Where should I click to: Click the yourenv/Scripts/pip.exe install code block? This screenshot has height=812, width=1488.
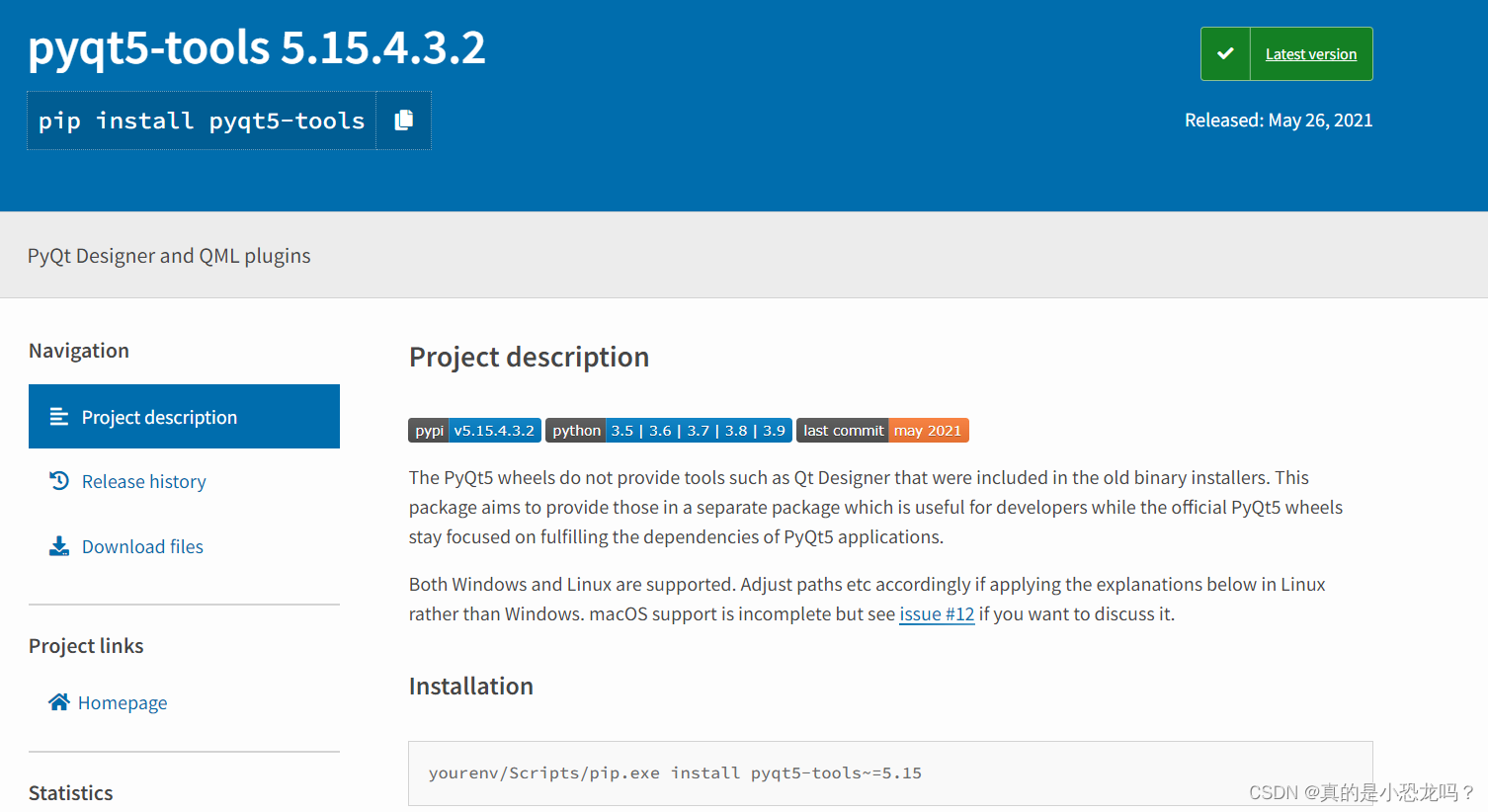coord(890,773)
